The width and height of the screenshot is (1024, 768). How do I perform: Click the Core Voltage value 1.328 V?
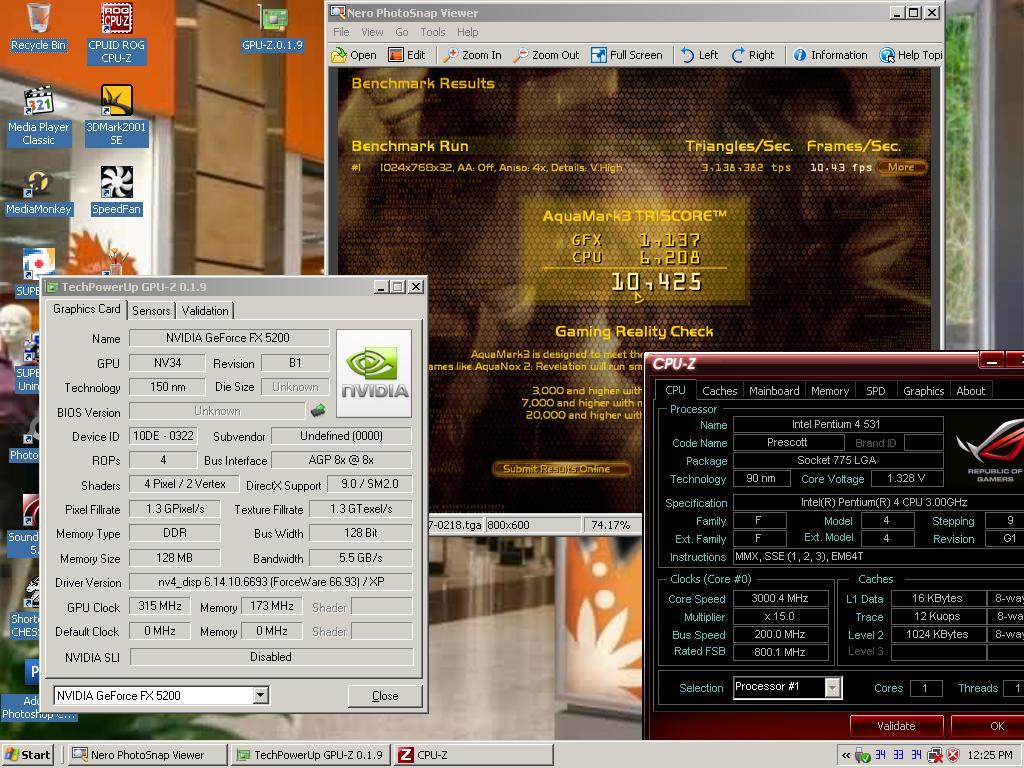906,479
